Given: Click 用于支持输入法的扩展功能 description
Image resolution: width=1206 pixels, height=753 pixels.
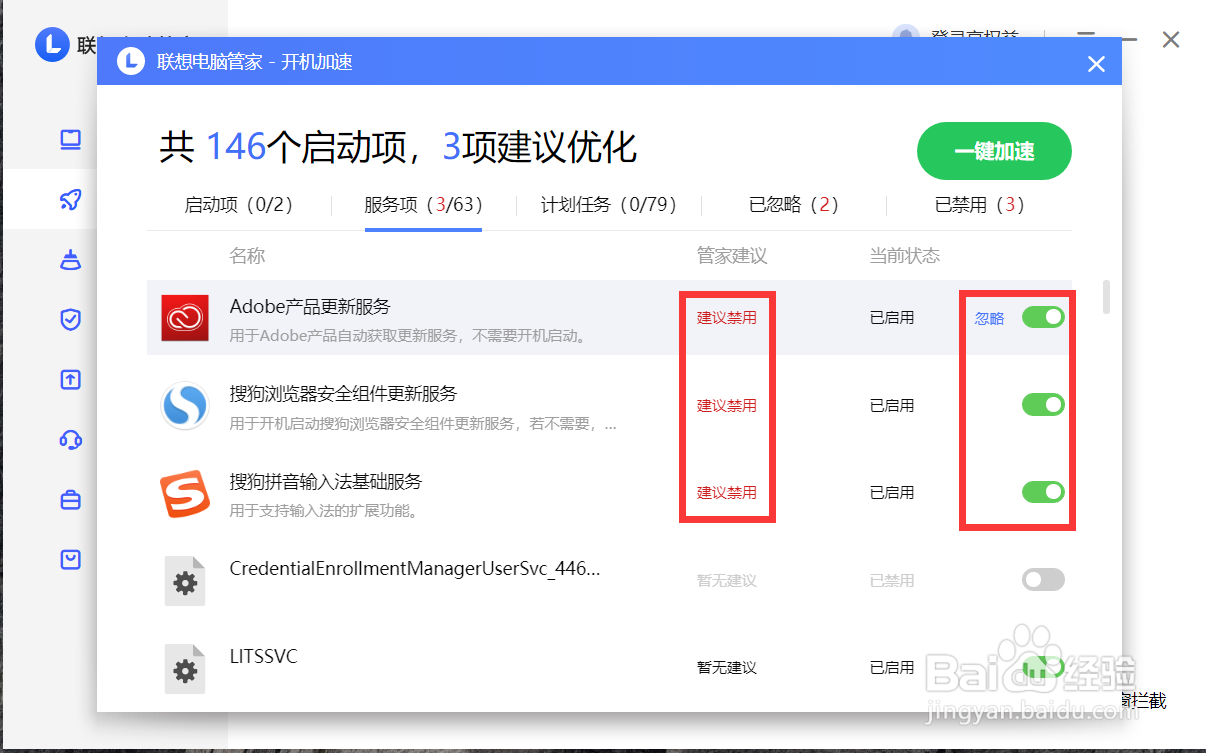Looking at the screenshot, I should 323,511.
